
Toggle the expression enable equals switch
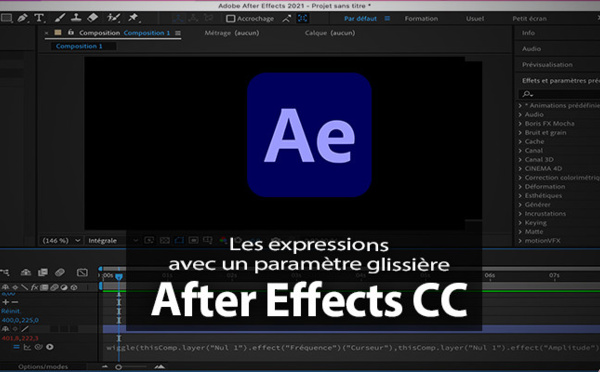point(16,347)
